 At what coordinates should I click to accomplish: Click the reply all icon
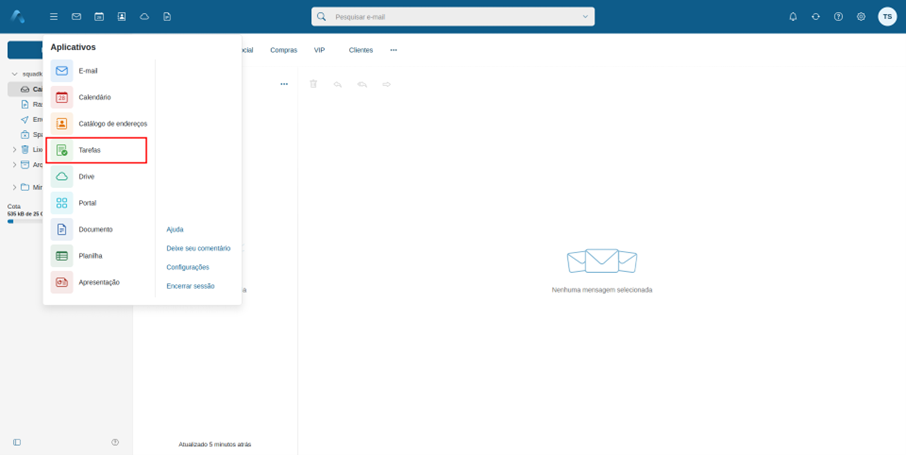click(x=362, y=84)
